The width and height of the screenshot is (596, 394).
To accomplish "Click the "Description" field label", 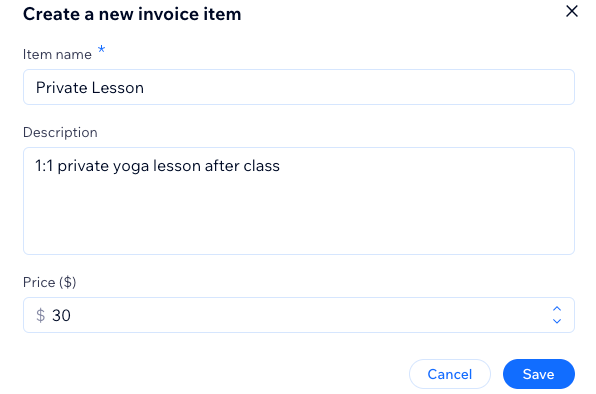I will pyautogui.click(x=60, y=133).
